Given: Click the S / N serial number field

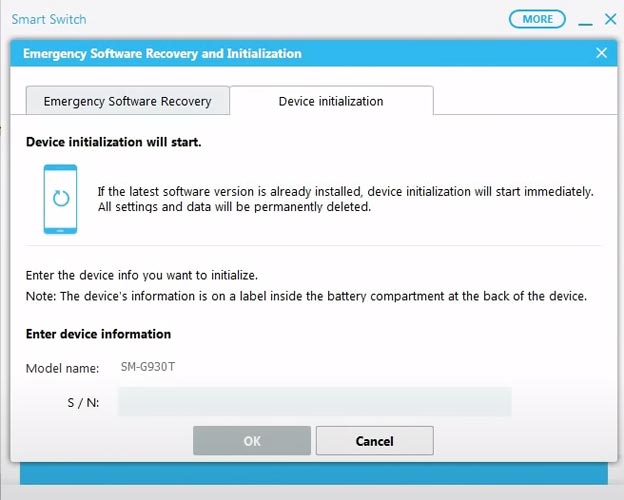Looking at the screenshot, I should click(x=315, y=402).
